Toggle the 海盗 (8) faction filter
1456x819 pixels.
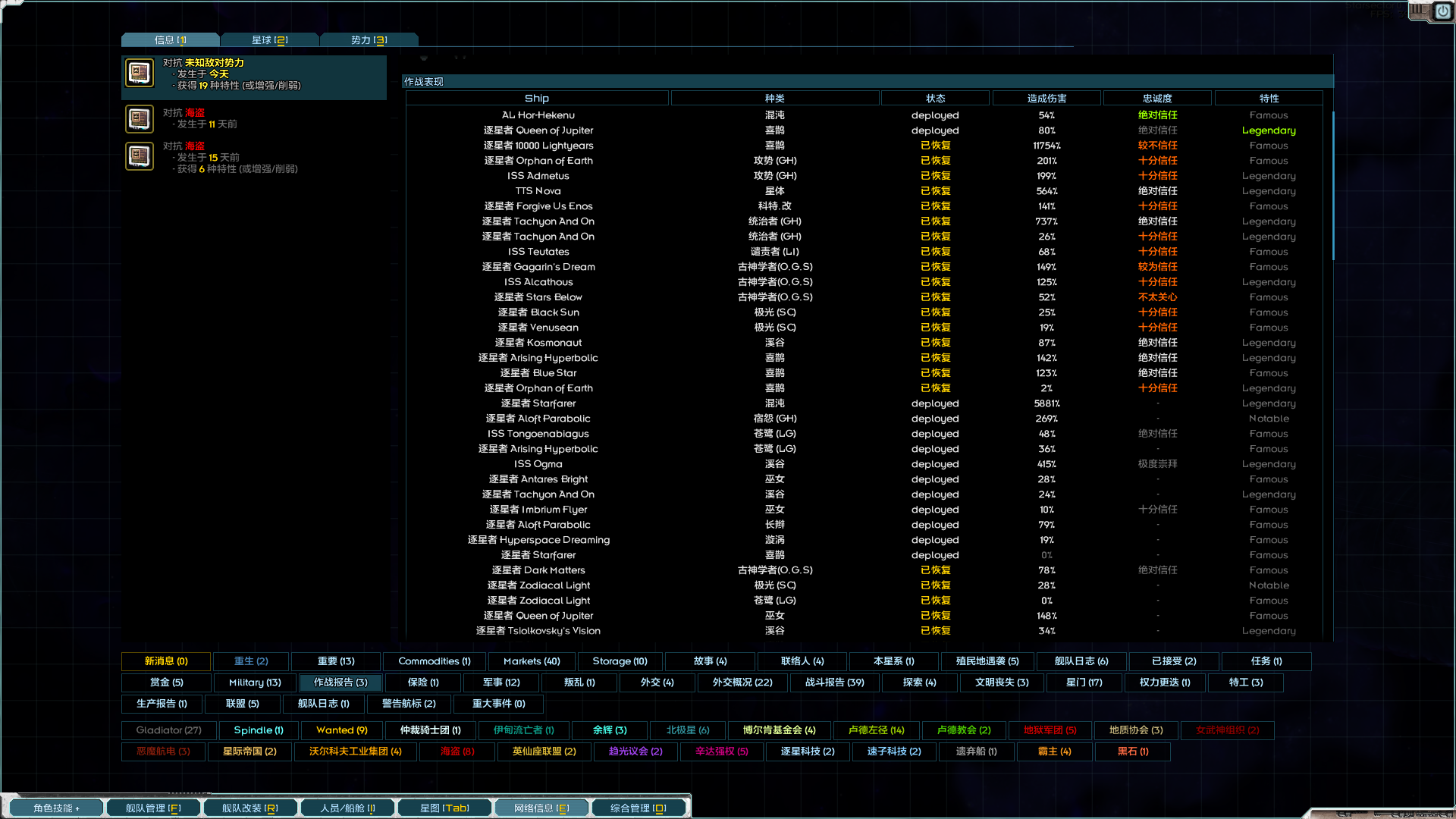(457, 752)
